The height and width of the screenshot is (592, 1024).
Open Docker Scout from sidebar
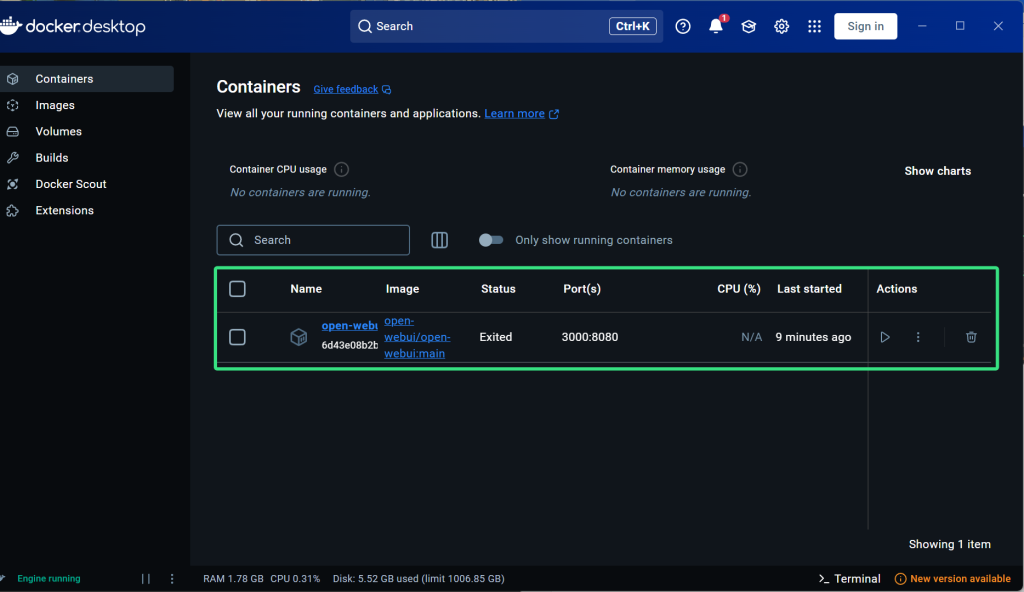click(x=70, y=184)
